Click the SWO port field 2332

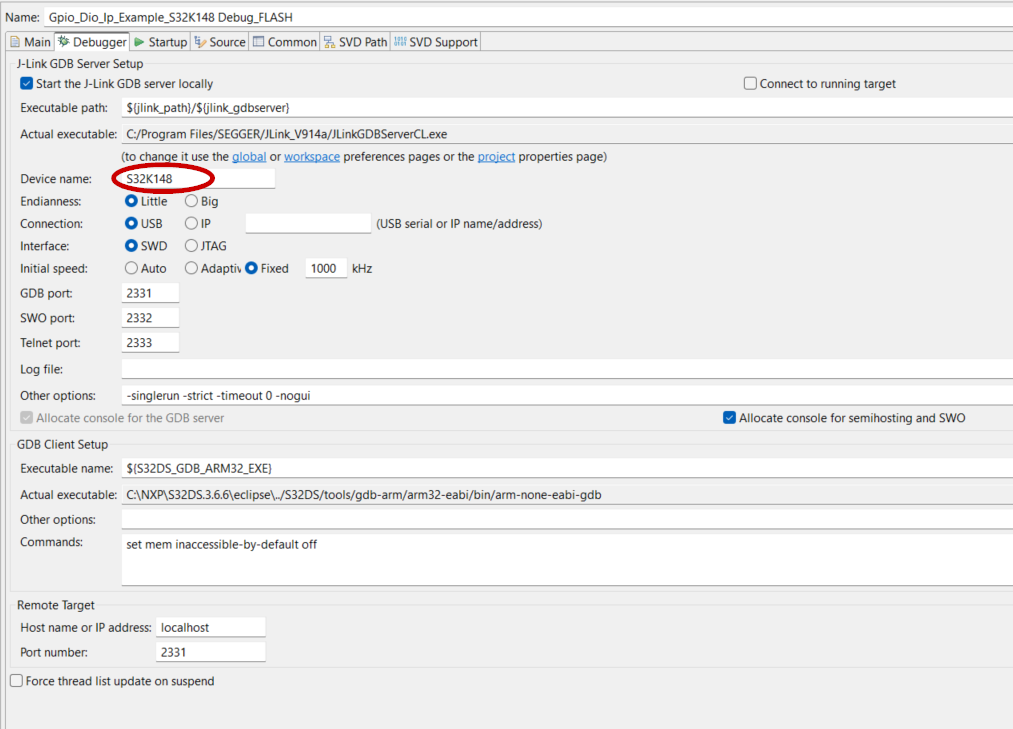150,317
